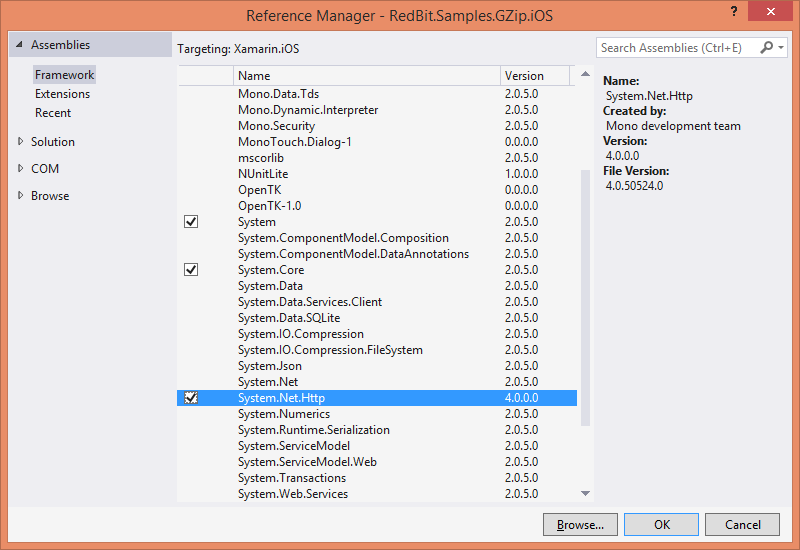This screenshot has height=550, width=800.
Task: Confirm with the OK button
Action: tap(661, 524)
